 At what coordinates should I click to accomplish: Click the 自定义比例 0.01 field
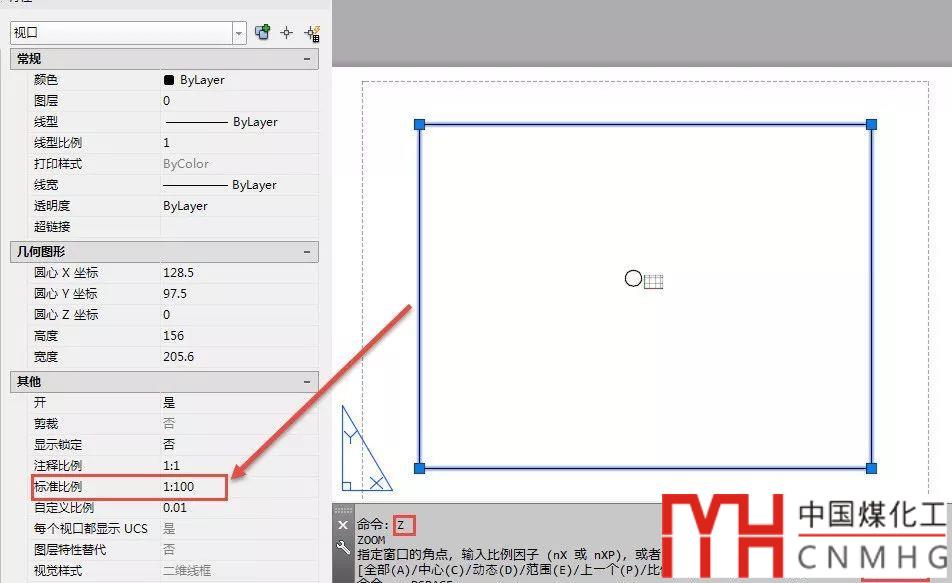[238, 508]
